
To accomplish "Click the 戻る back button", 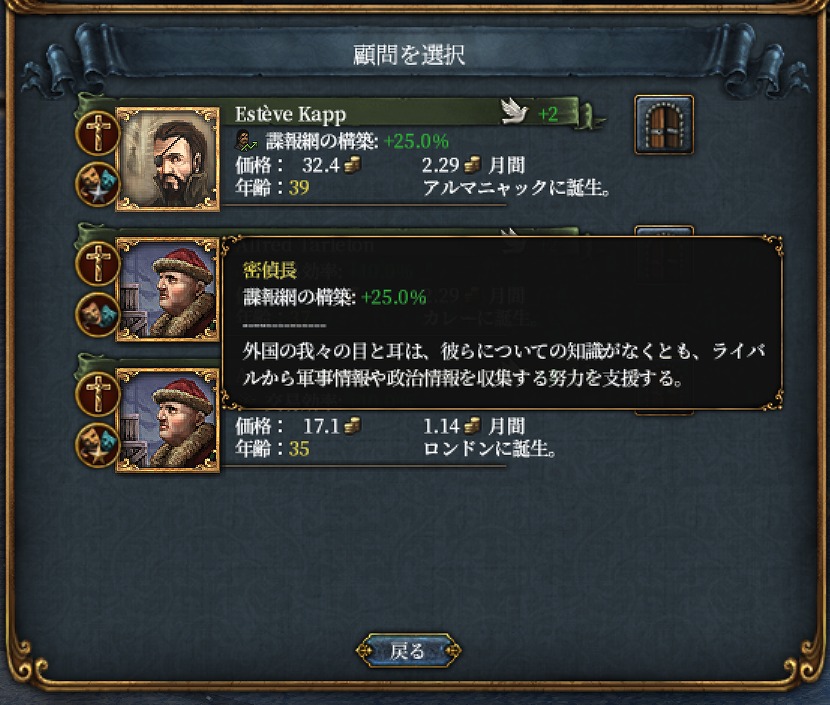I will coord(408,650).
